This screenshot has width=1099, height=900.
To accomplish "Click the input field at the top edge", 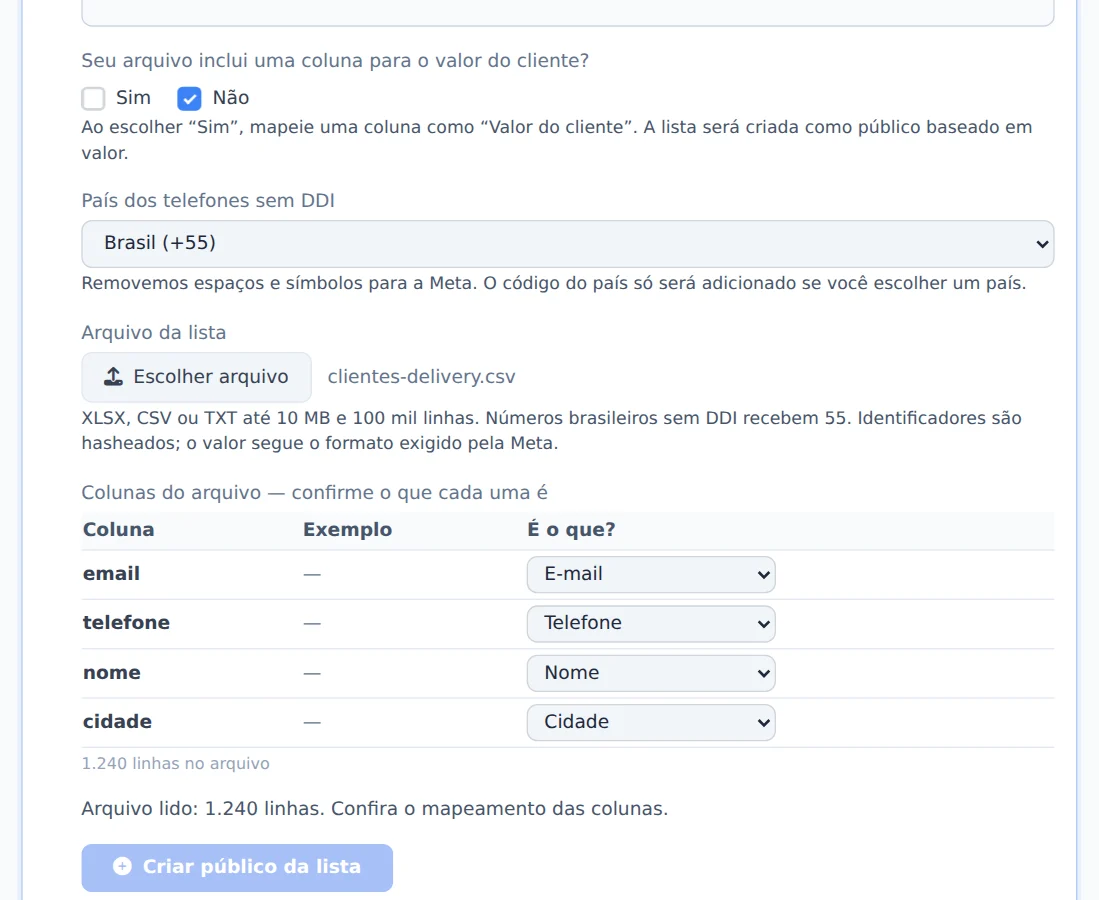I will tap(568, 13).
